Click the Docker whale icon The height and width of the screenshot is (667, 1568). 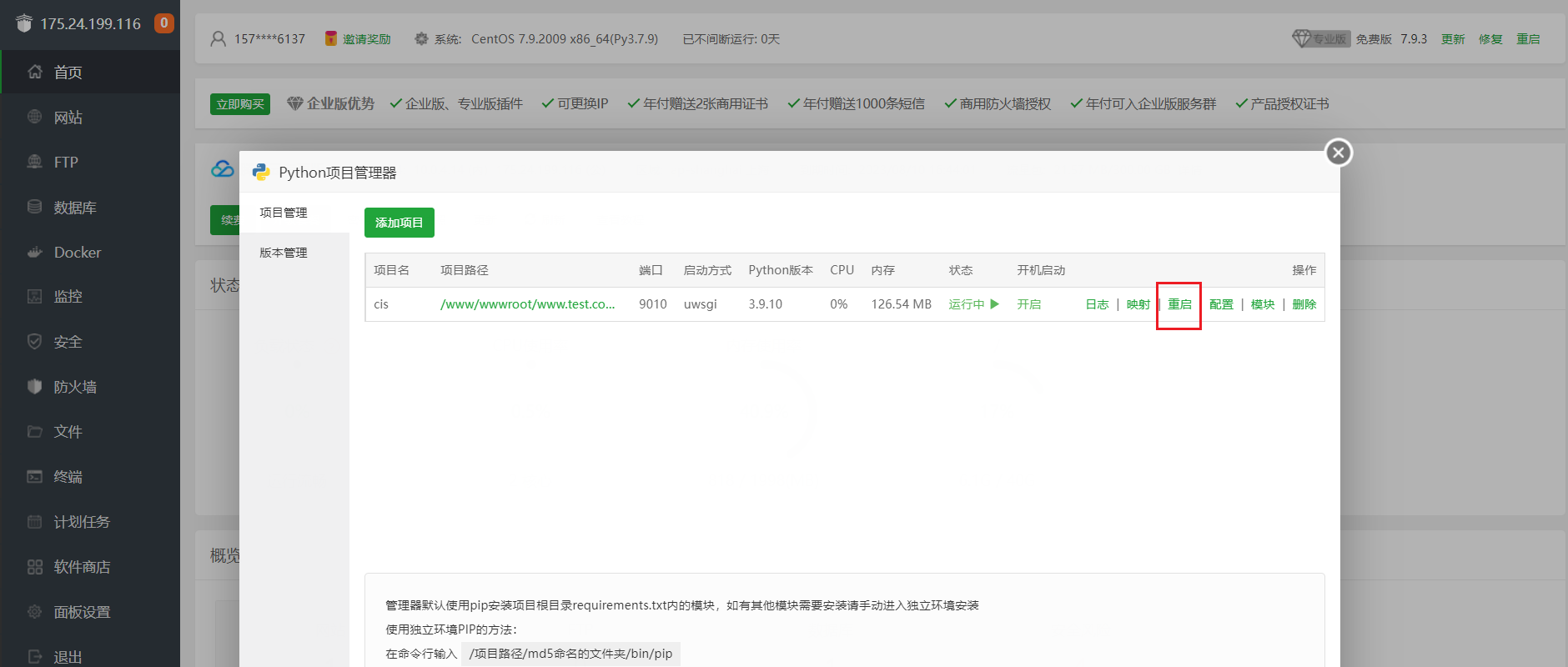[35, 252]
